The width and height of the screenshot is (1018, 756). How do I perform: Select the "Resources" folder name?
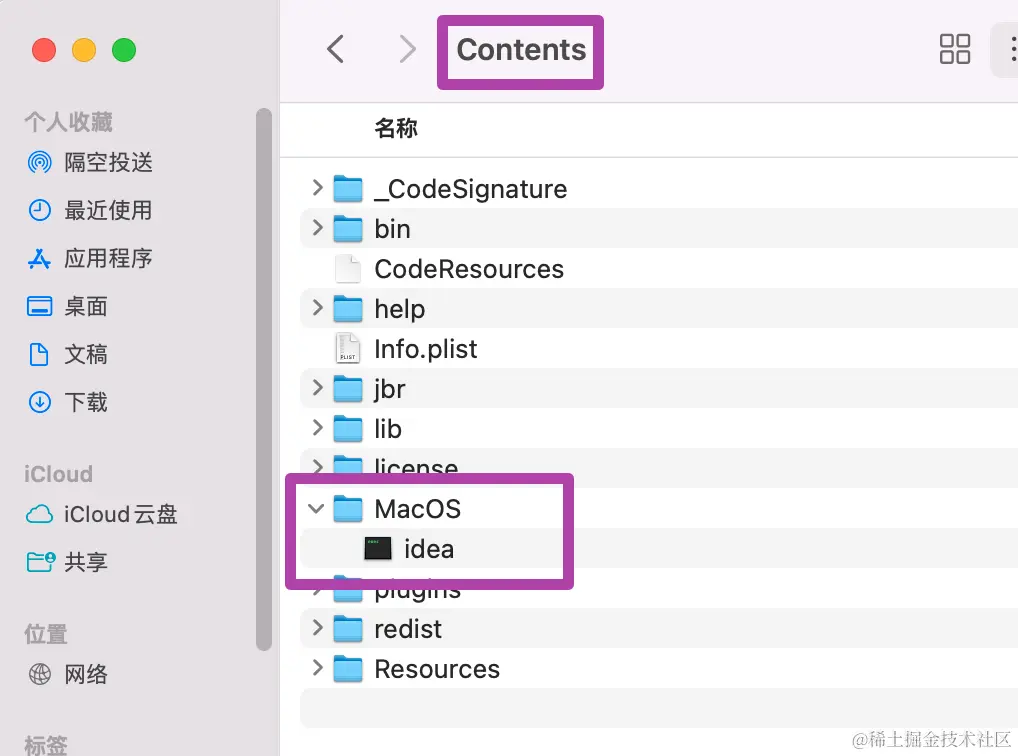click(437, 669)
